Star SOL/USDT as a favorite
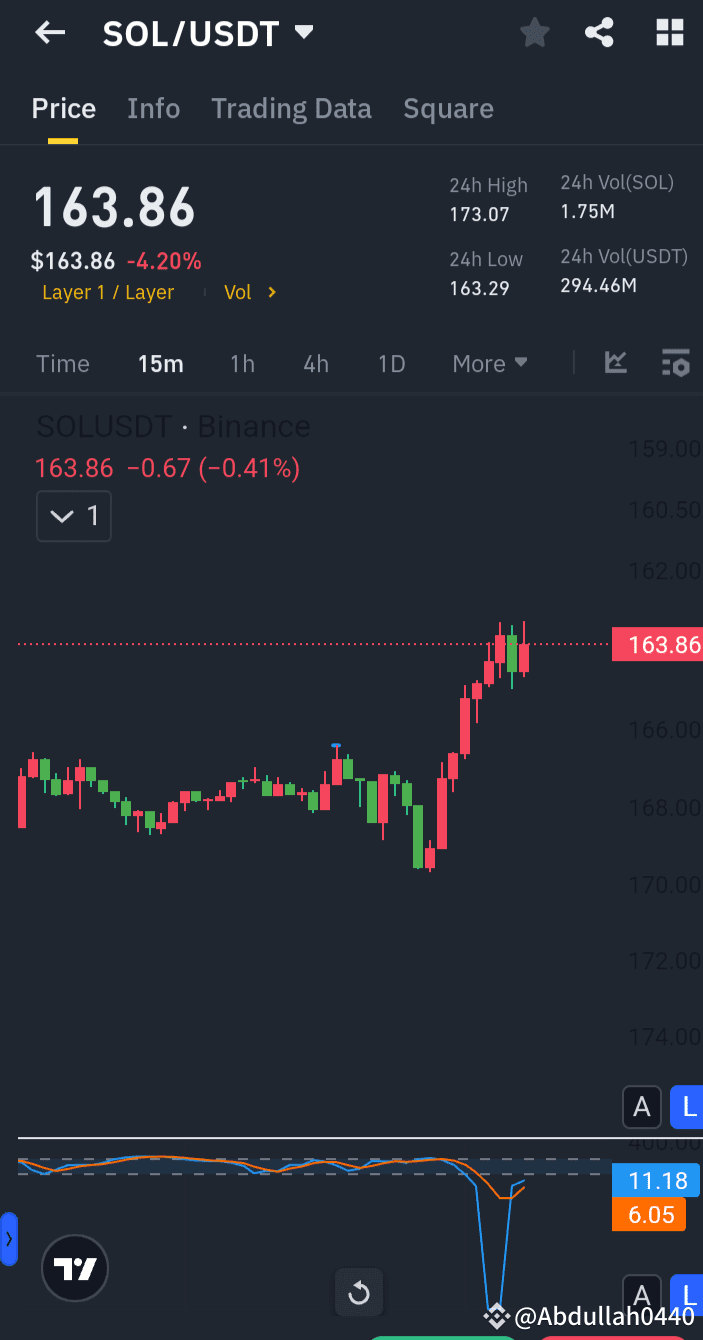This screenshot has width=703, height=1340. (x=534, y=32)
